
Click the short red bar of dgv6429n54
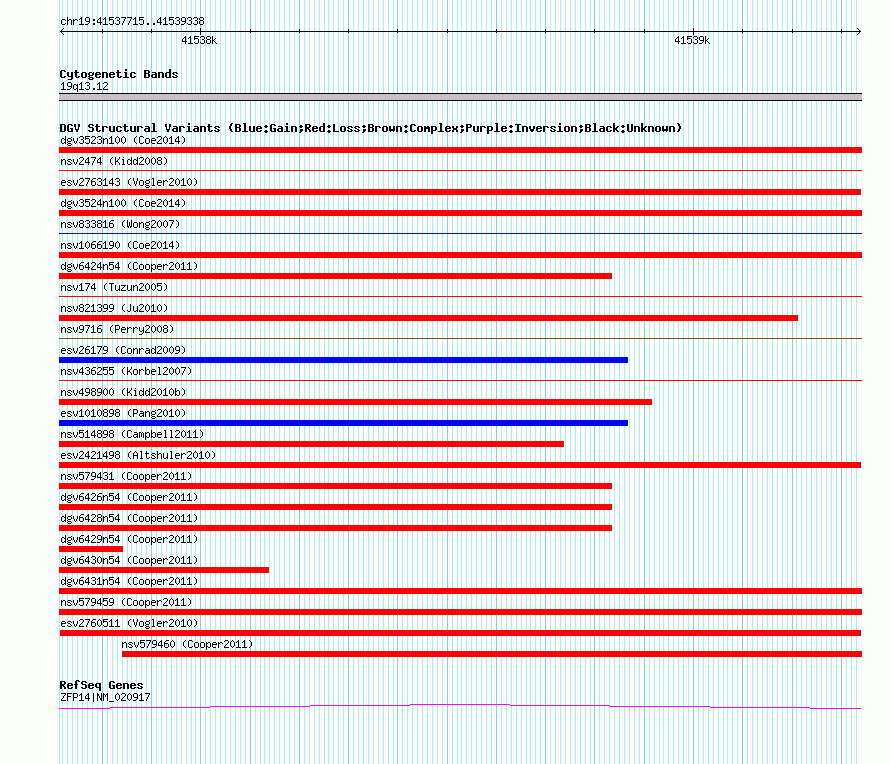[91, 549]
